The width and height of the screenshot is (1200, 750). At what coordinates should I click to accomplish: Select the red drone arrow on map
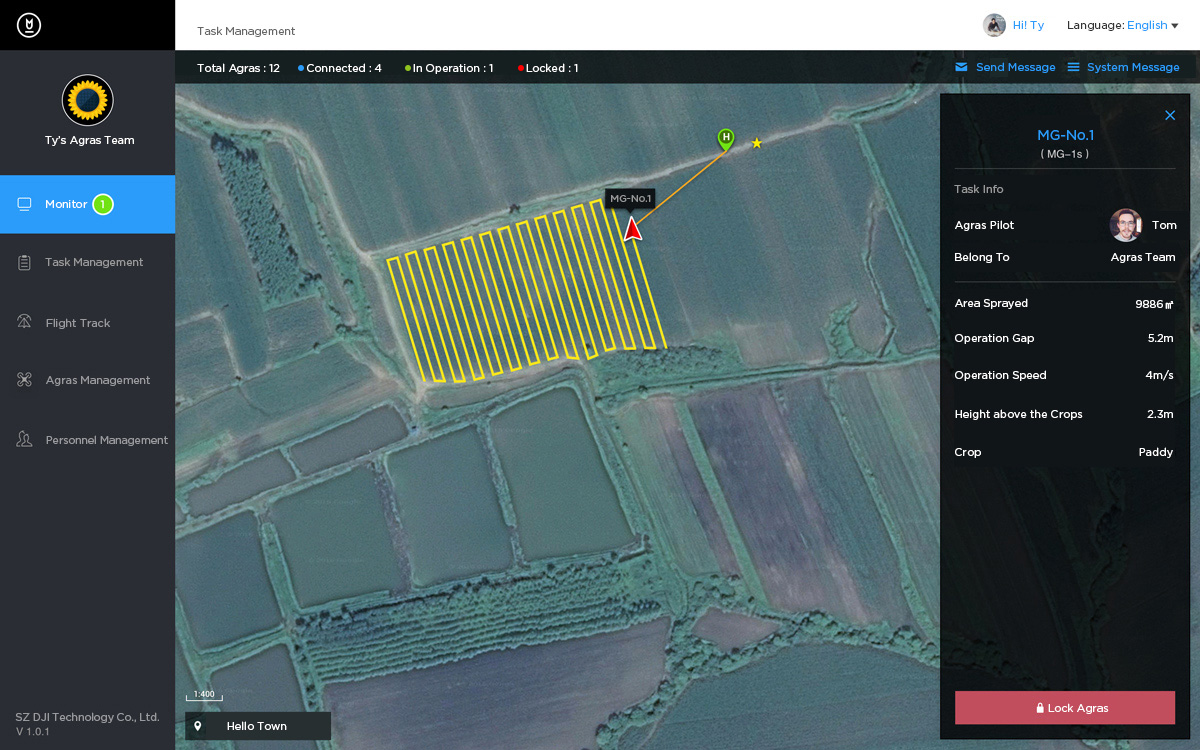[632, 228]
